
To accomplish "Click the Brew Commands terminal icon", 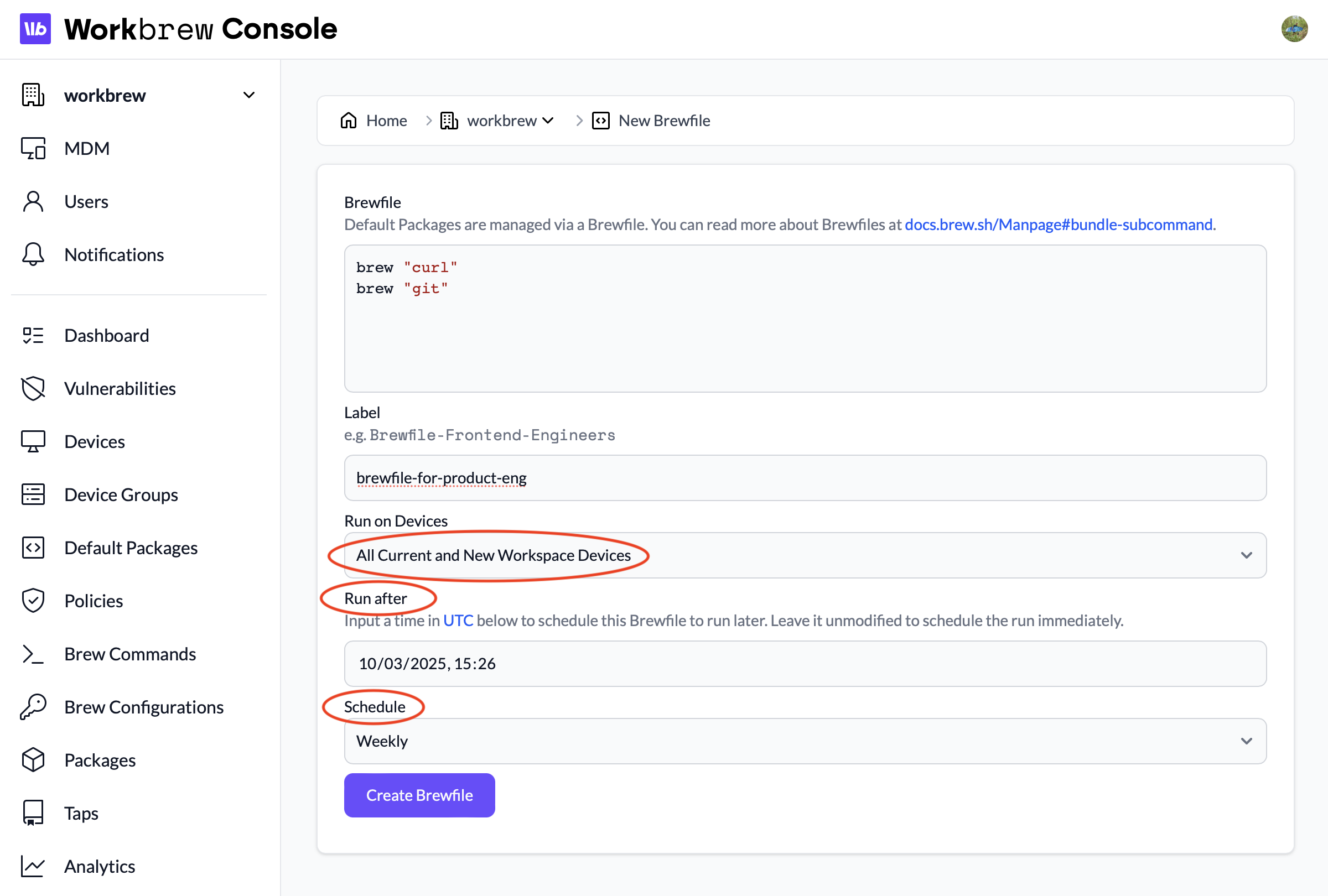I will pos(33,654).
